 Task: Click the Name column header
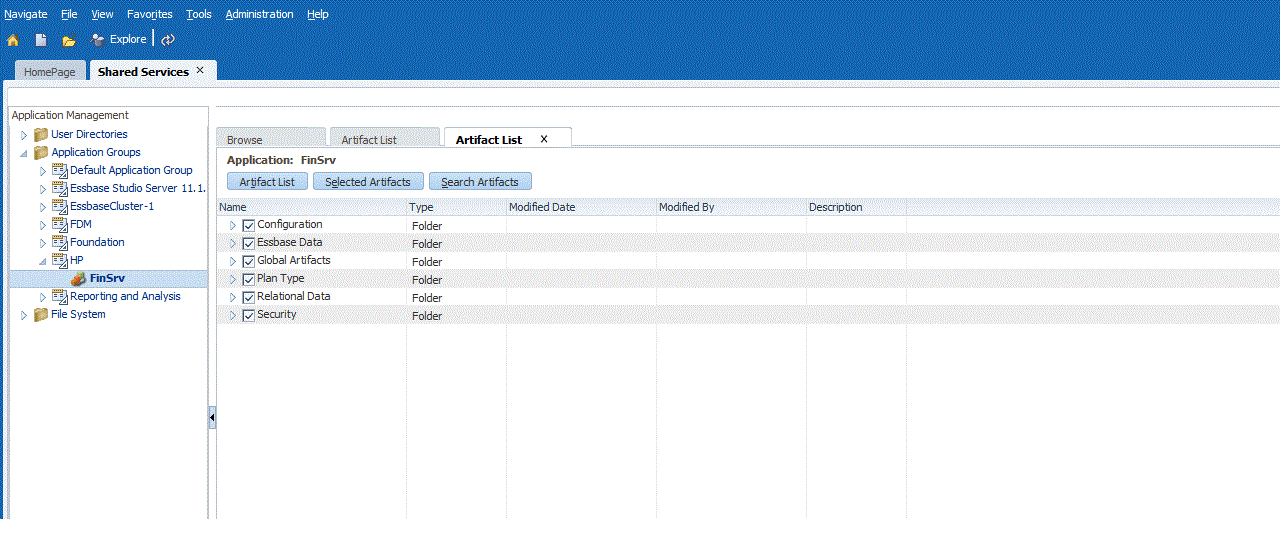tap(312, 207)
